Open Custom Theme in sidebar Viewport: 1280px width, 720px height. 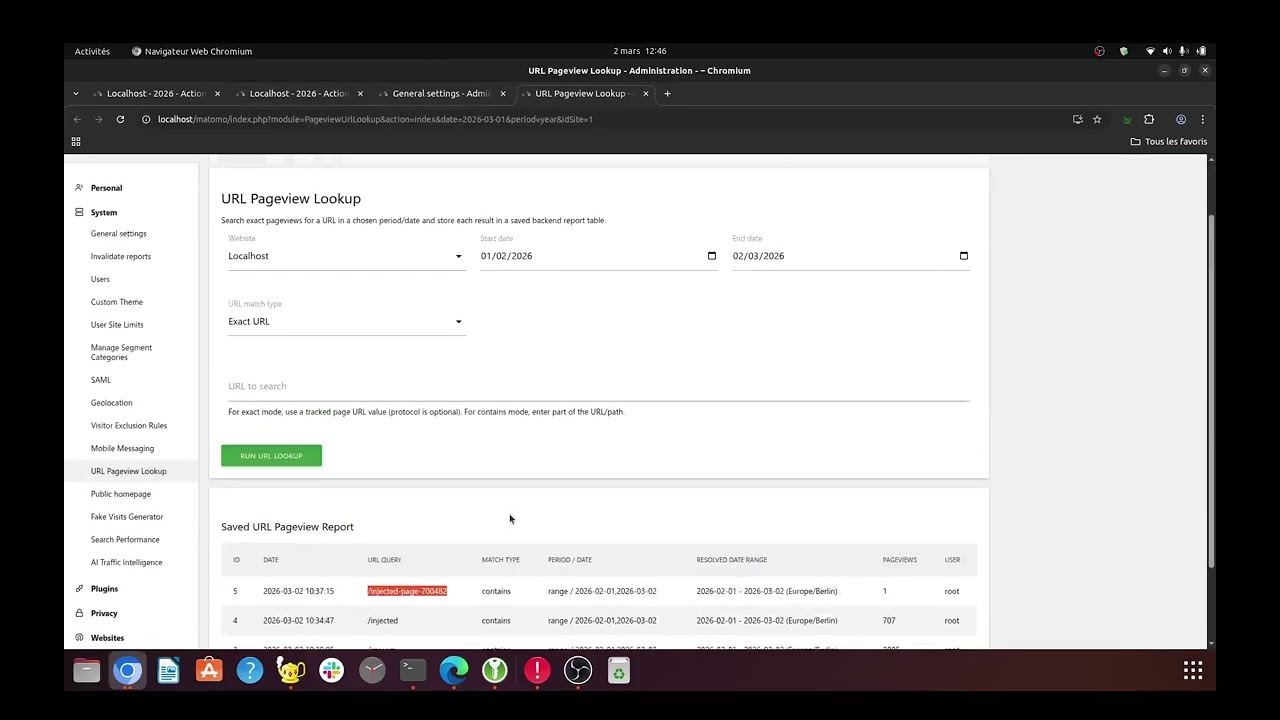click(x=117, y=302)
